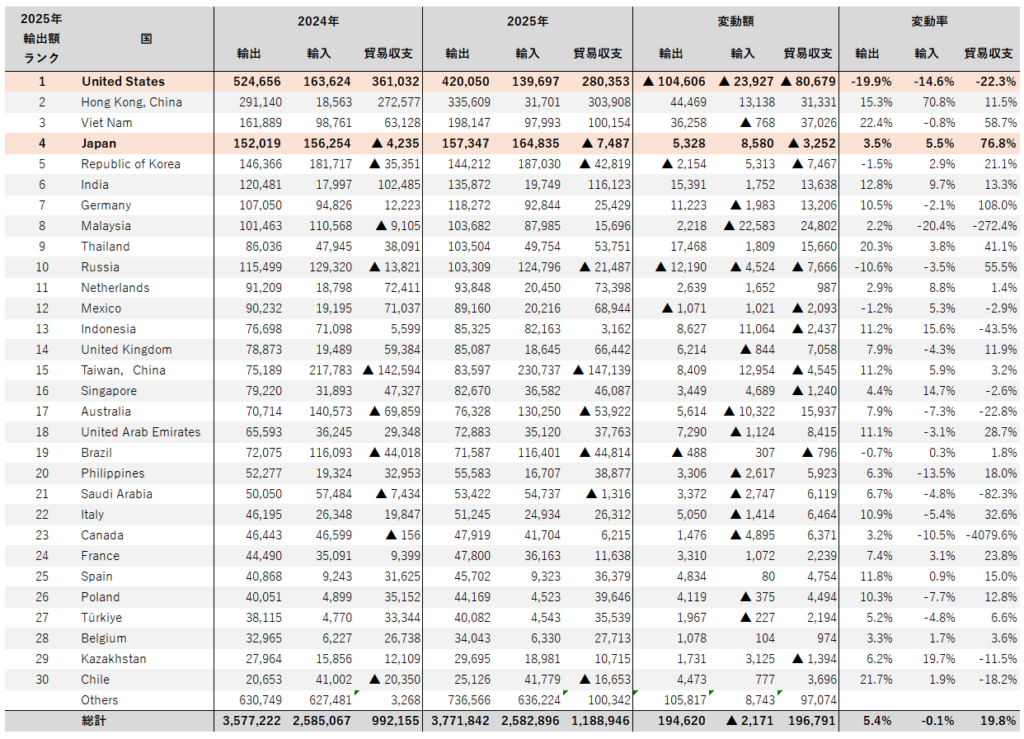
Task: Click the 変動額 column group header
Action: click(x=735, y=20)
